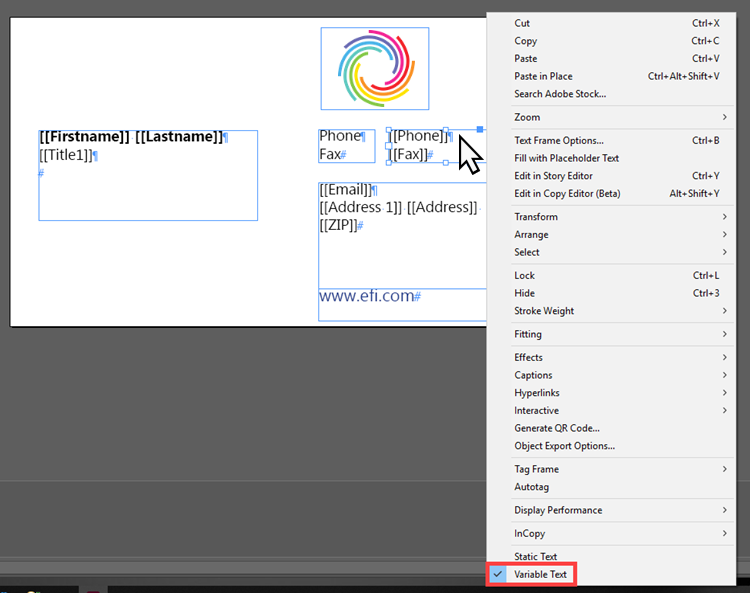The image size is (750, 593).
Task: Switch the frame to Static Text
Action: pyautogui.click(x=536, y=557)
